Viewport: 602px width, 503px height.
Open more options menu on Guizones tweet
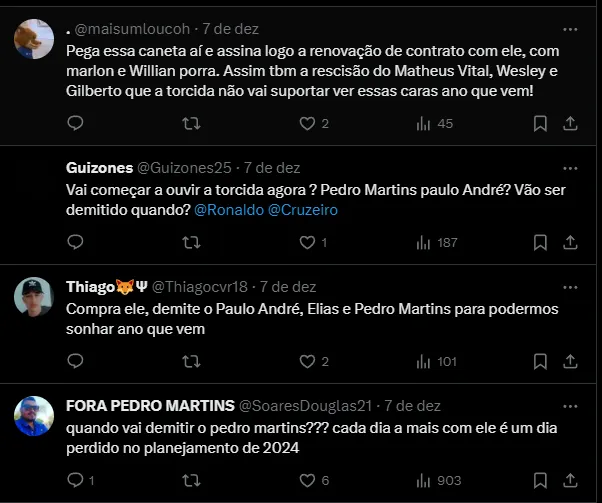tap(570, 167)
